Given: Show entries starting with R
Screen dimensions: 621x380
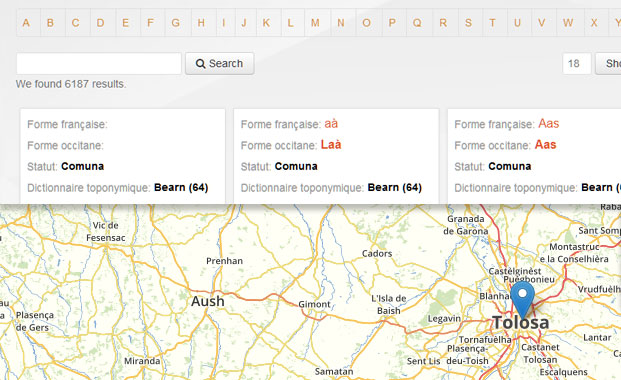Looking at the screenshot, I should (443, 23).
